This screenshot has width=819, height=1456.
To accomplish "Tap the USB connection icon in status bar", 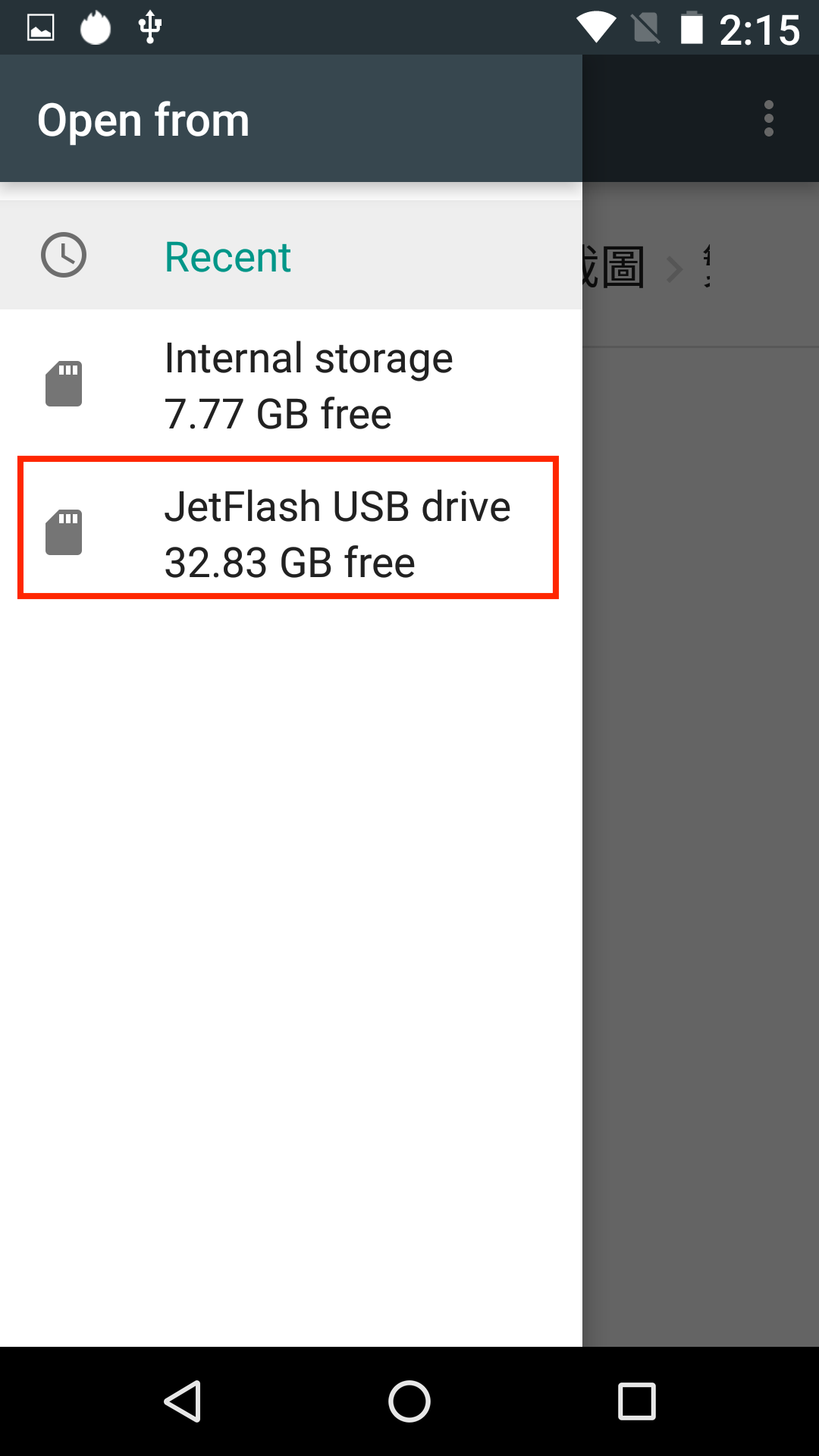I will coord(150,27).
